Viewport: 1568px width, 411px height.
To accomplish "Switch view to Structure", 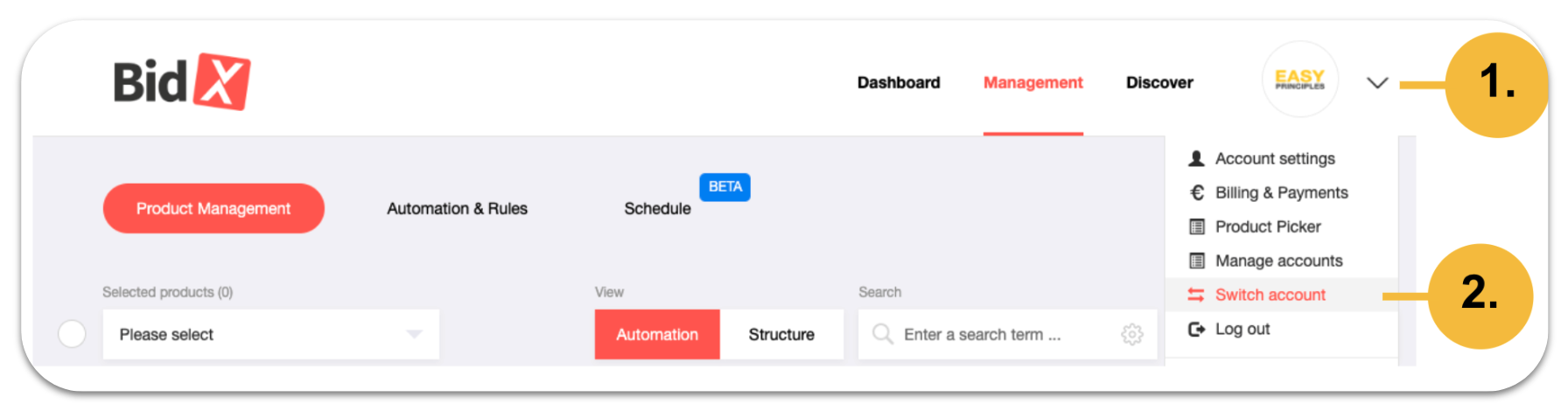I will pos(781,334).
